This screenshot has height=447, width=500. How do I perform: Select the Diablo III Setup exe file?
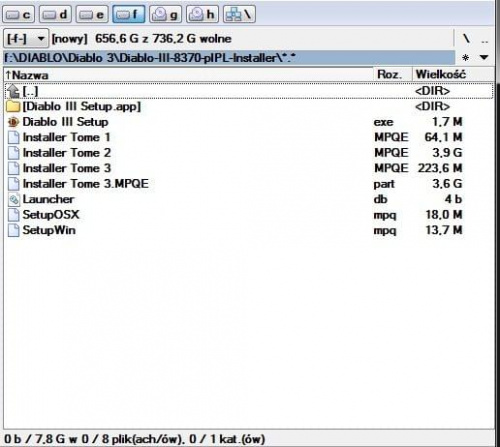(x=65, y=122)
